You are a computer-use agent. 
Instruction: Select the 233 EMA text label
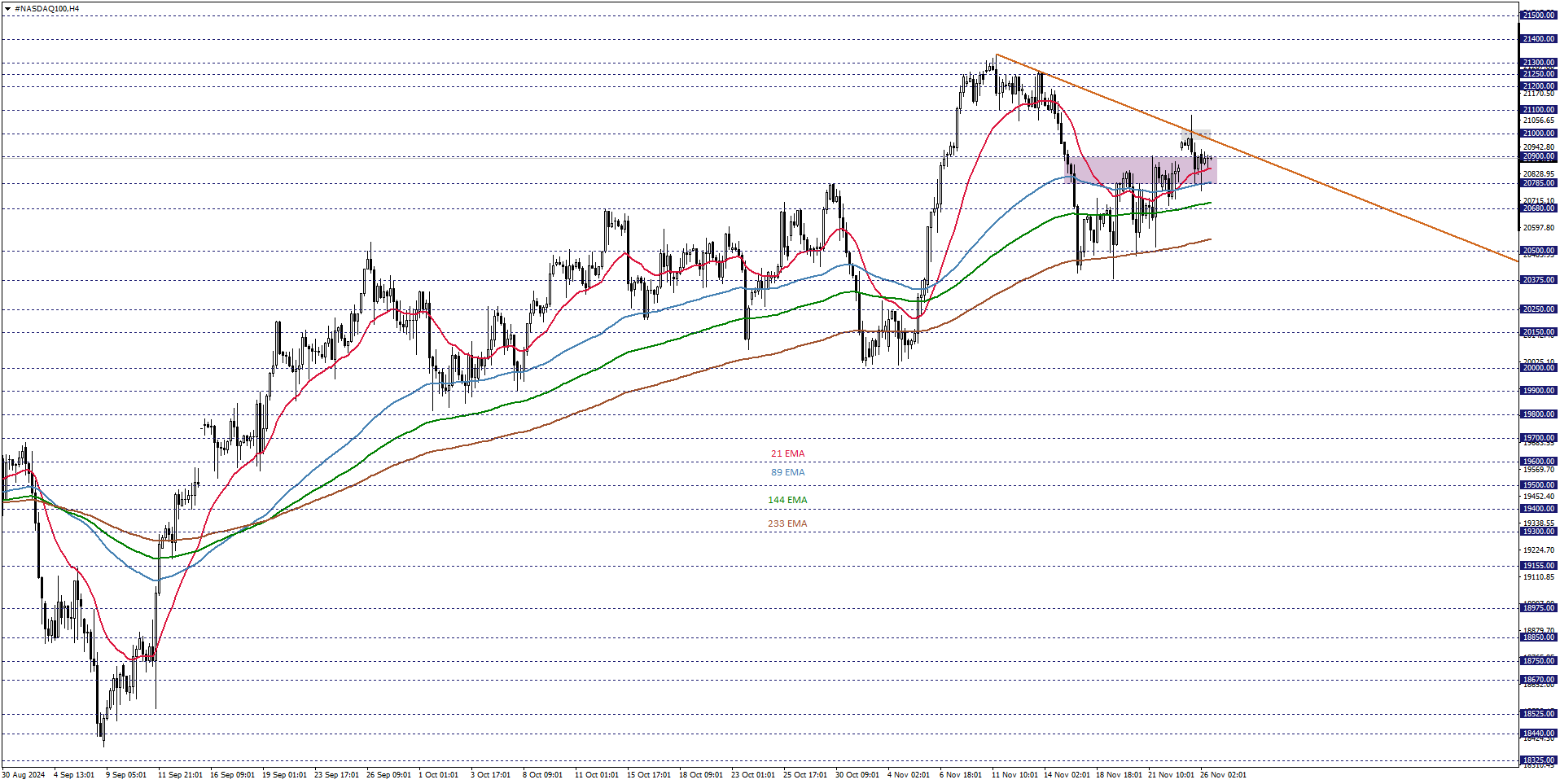[x=787, y=524]
